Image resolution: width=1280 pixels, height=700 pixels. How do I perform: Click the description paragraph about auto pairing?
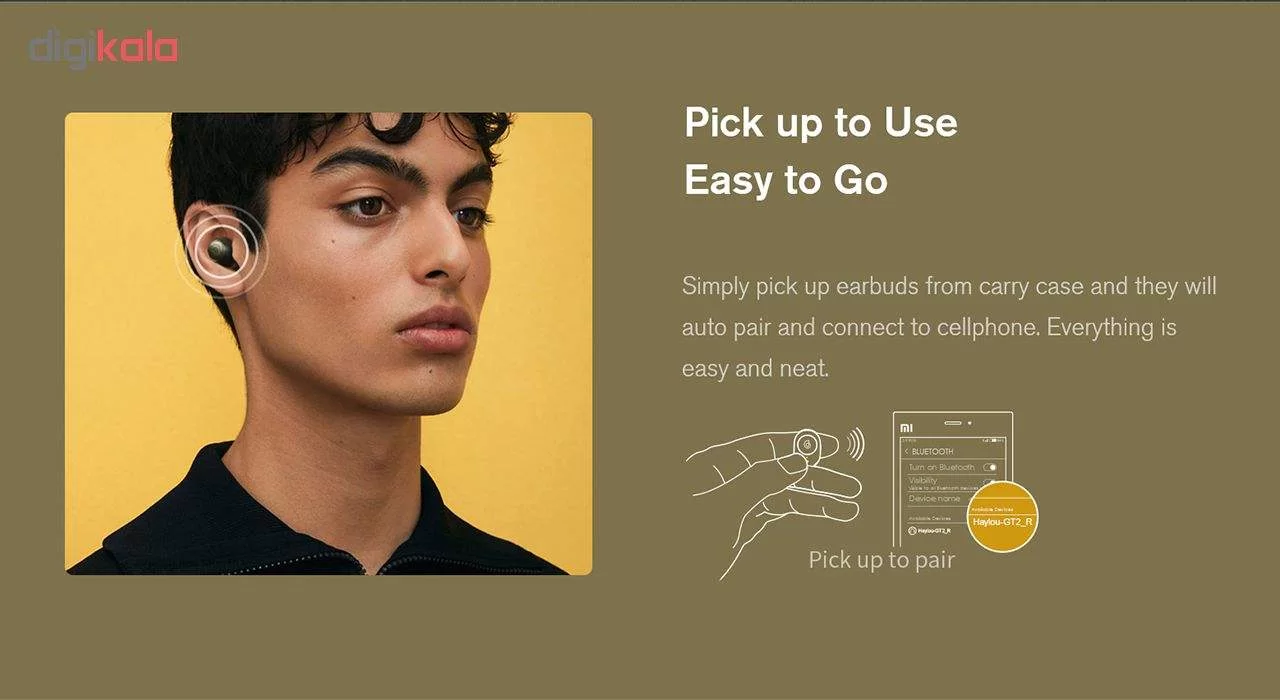tap(949, 327)
